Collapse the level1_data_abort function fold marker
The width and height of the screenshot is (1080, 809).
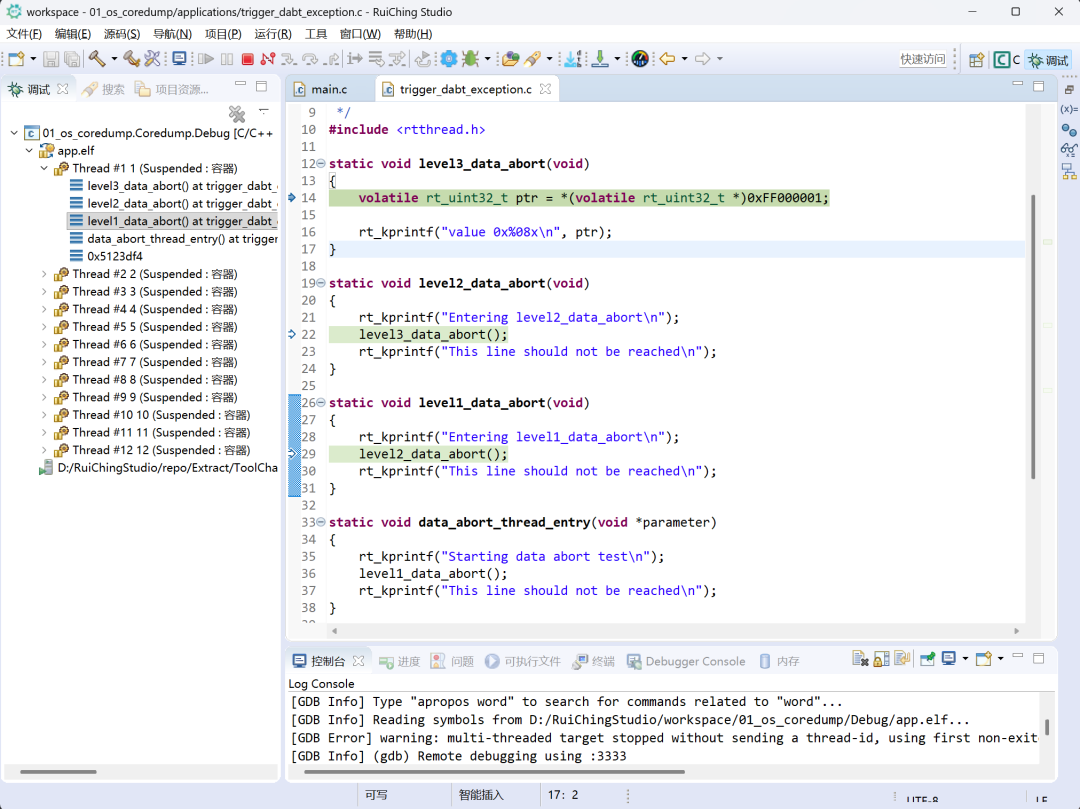click(321, 403)
